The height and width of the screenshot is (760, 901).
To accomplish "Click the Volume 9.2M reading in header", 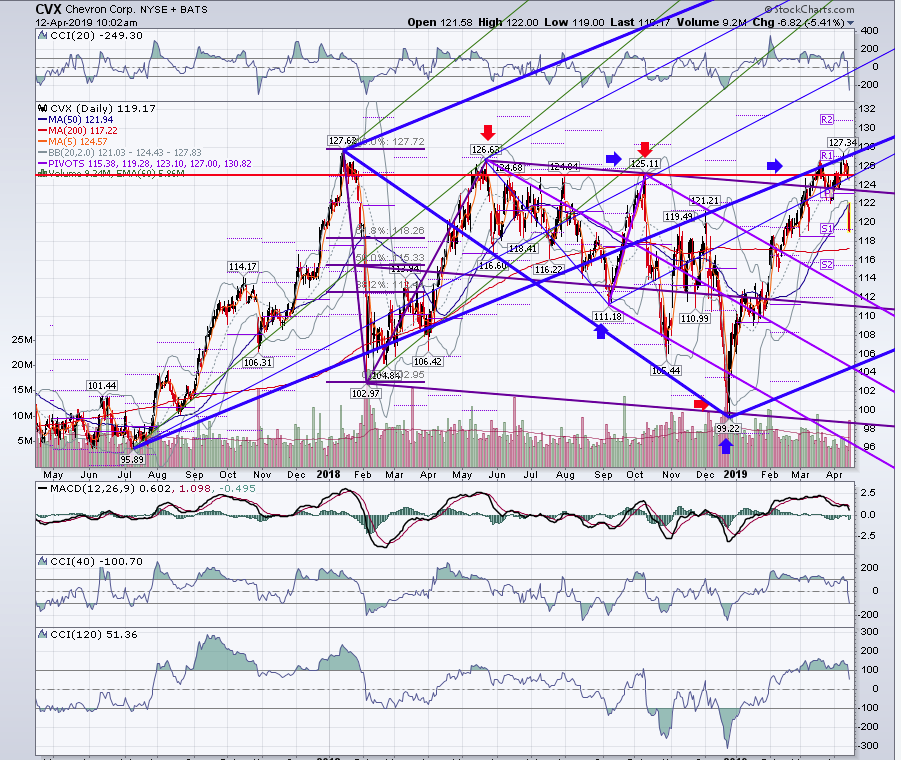I will coord(711,22).
